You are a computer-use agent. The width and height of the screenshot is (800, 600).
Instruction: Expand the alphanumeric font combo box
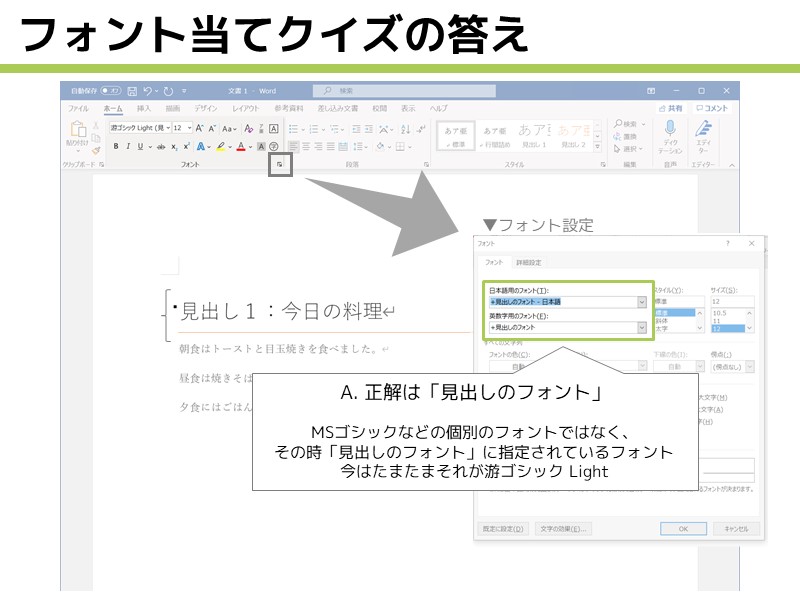tap(641, 327)
